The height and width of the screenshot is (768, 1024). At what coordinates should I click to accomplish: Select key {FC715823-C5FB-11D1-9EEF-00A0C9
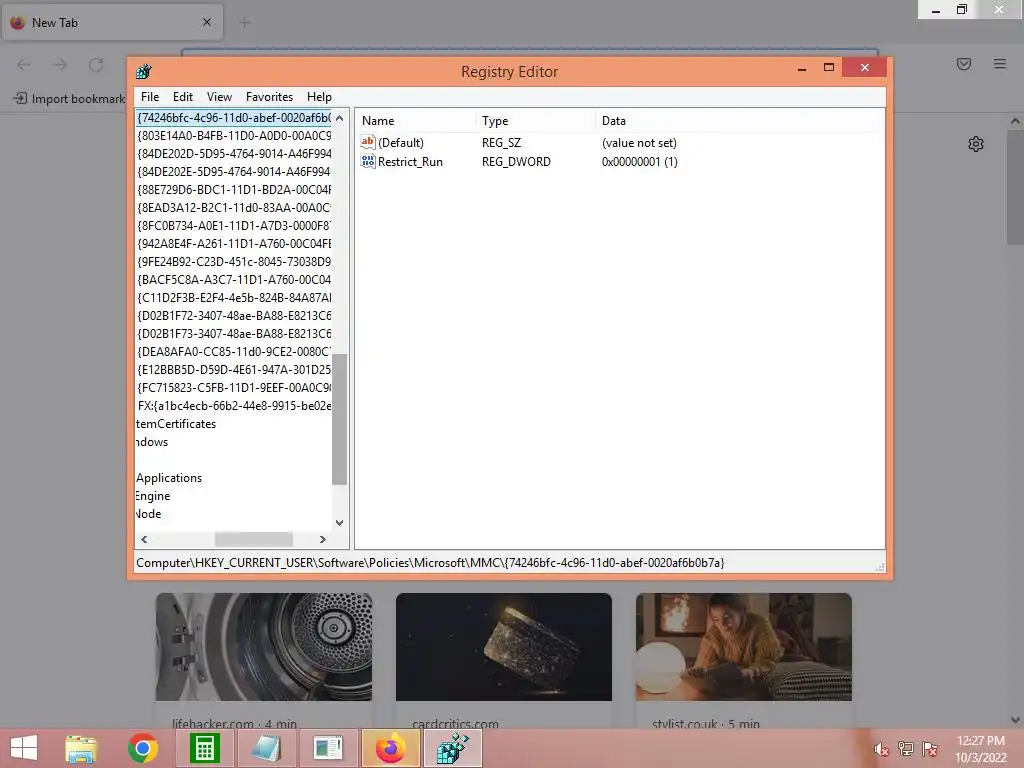coord(234,387)
